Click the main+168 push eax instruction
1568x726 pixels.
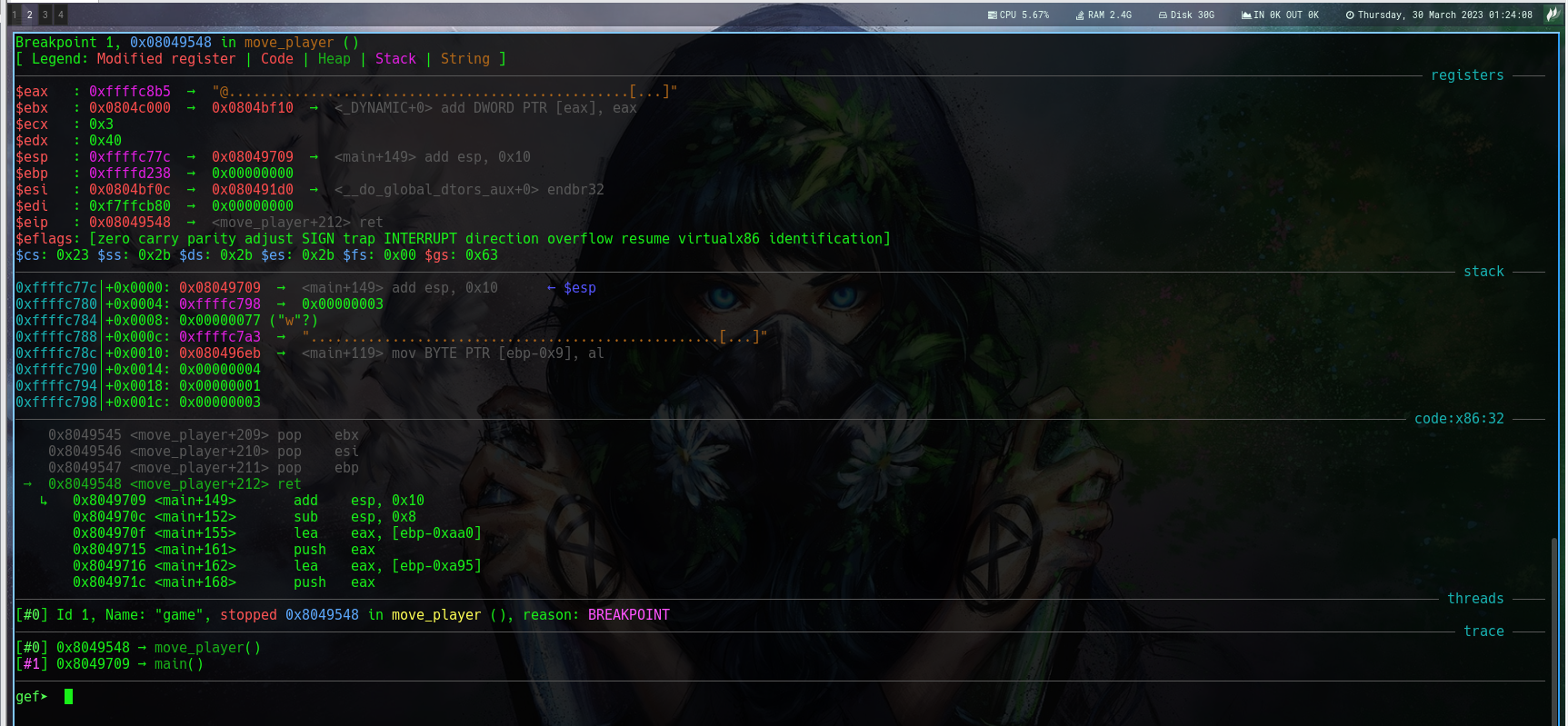tap(224, 582)
